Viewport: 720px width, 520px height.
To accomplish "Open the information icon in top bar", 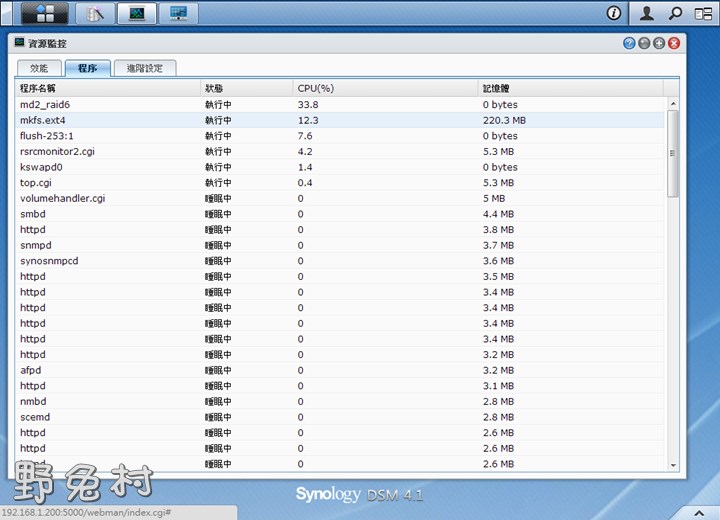I will click(x=613, y=13).
